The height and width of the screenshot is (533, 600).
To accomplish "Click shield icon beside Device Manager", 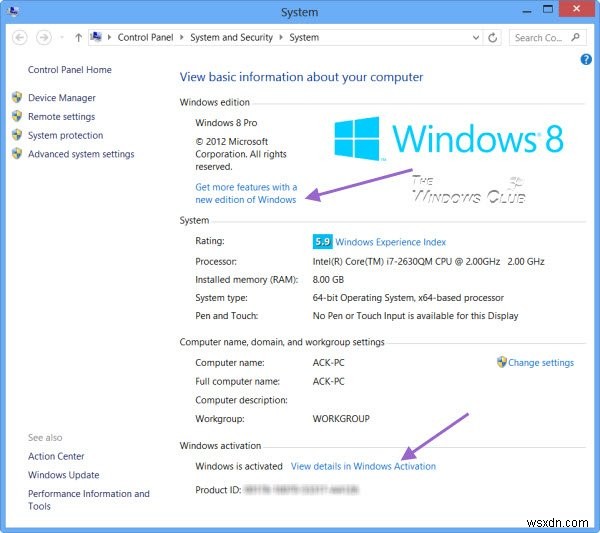I will pos(17,97).
